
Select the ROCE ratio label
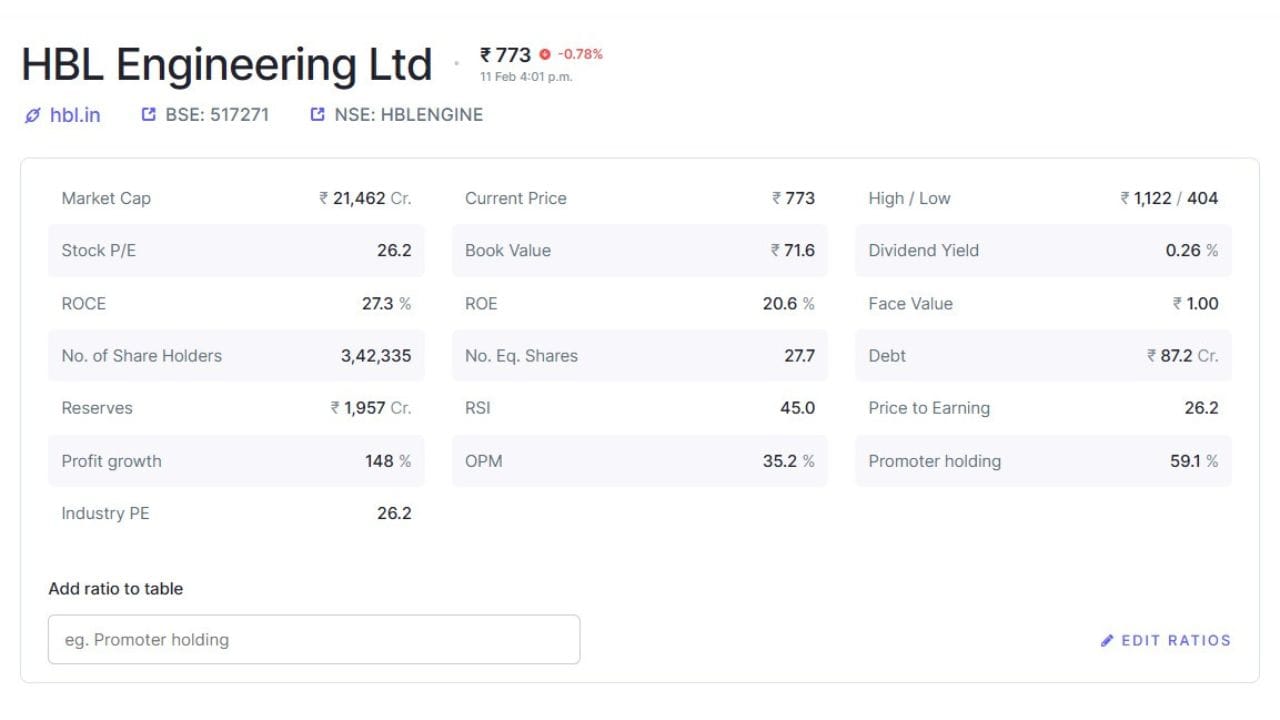[83, 303]
